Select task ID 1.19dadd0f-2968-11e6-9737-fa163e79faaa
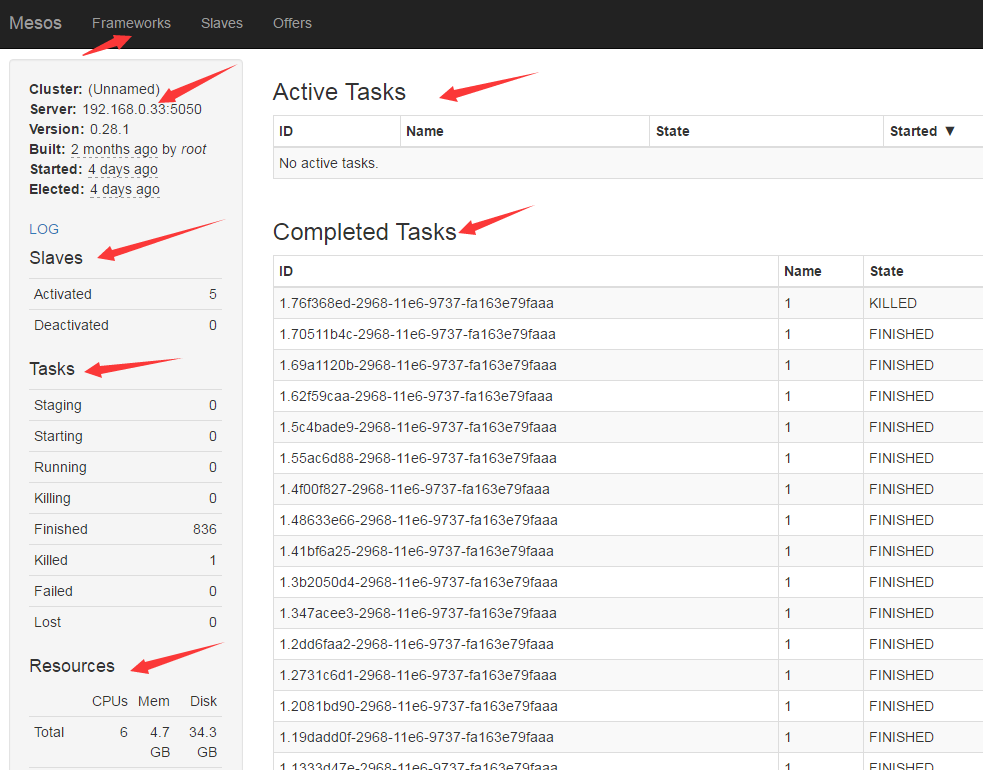 coord(416,737)
